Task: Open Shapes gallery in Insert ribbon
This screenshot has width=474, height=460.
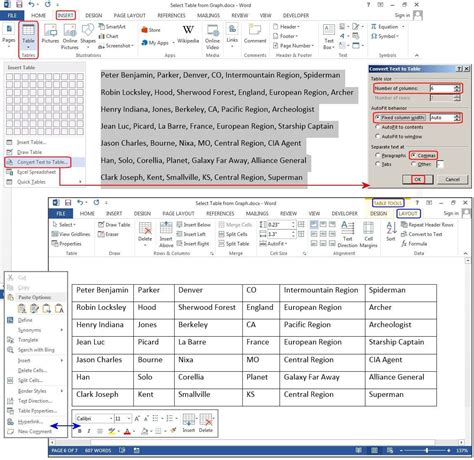Action: coord(88,35)
